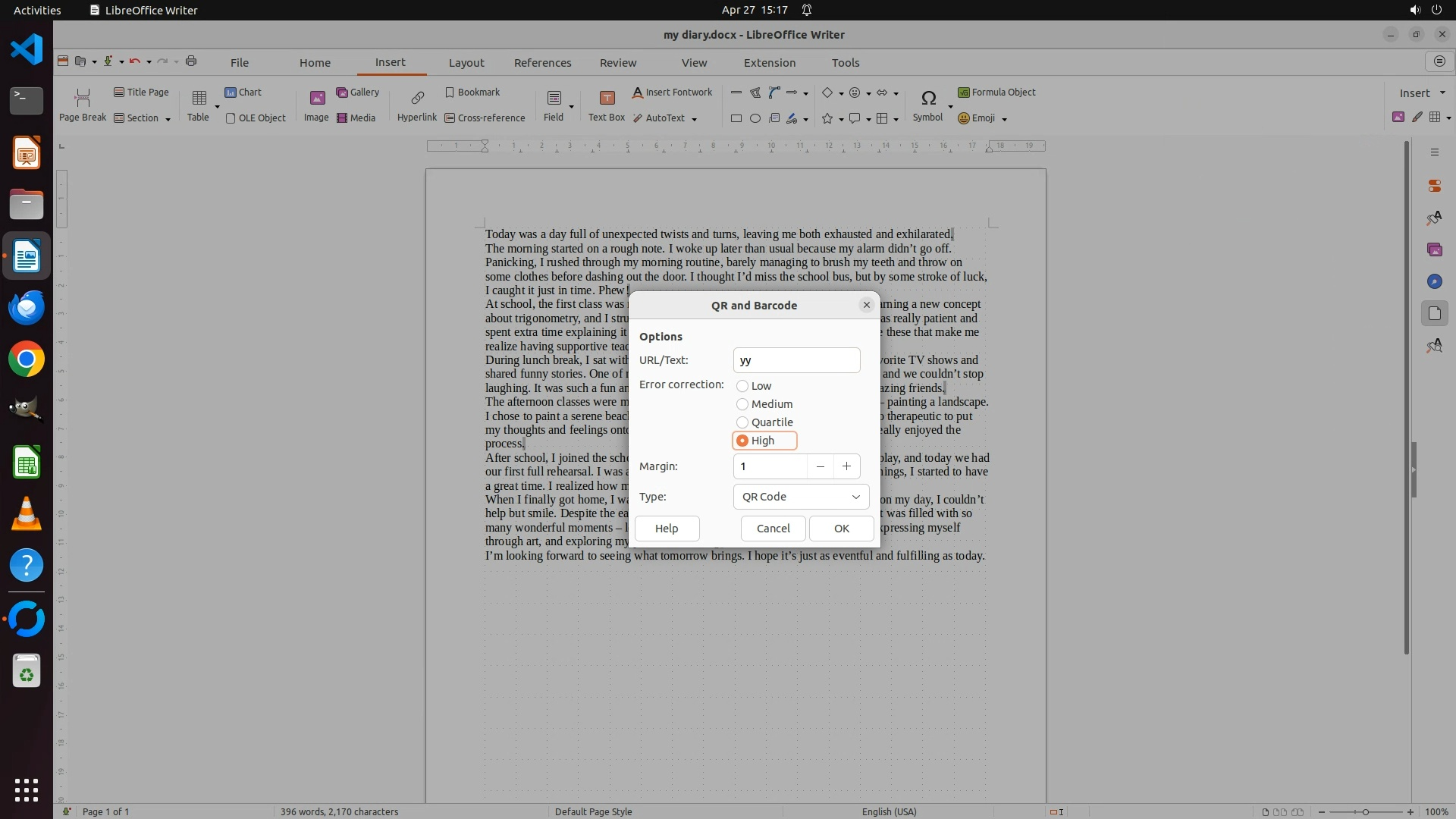Screen dimensions: 1456x819
Task: Expand the QR Code type dropdown
Action: tap(801, 497)
